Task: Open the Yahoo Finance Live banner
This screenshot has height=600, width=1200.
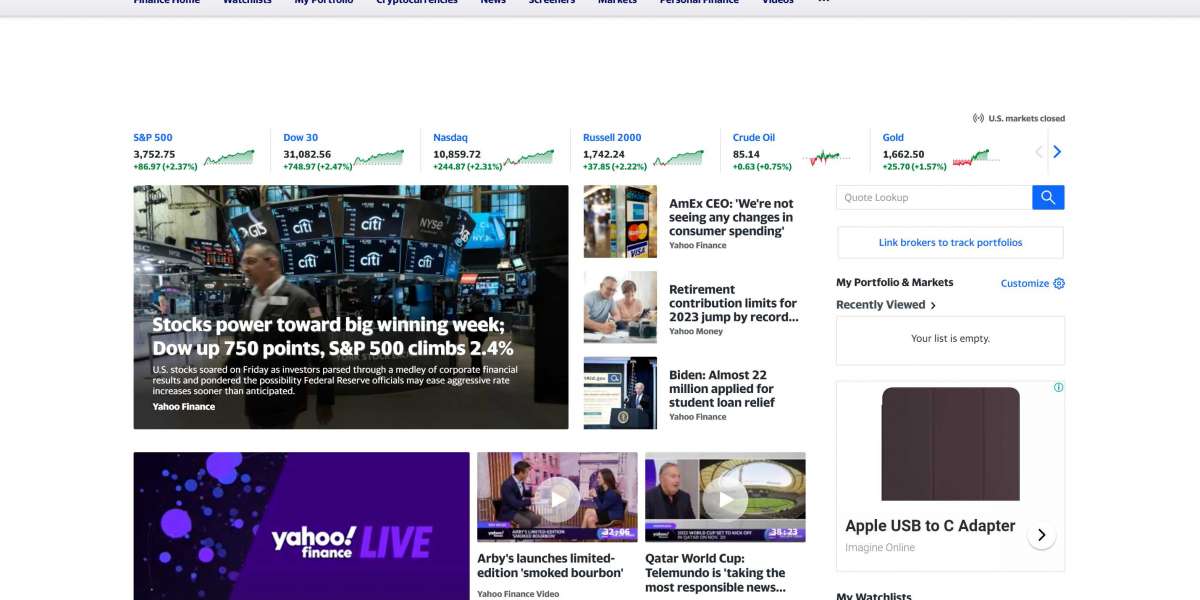Action: 301,526
